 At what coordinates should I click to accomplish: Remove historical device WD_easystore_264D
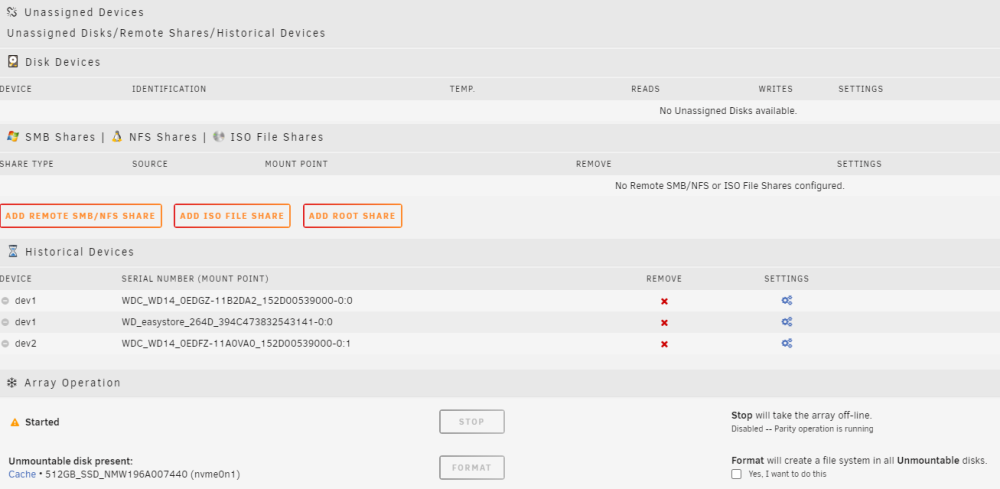(664, 323)
